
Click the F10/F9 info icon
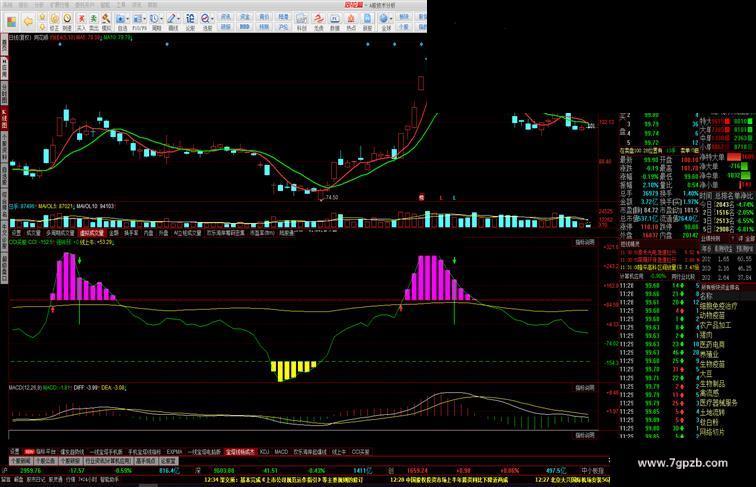(x=137, y=21)
